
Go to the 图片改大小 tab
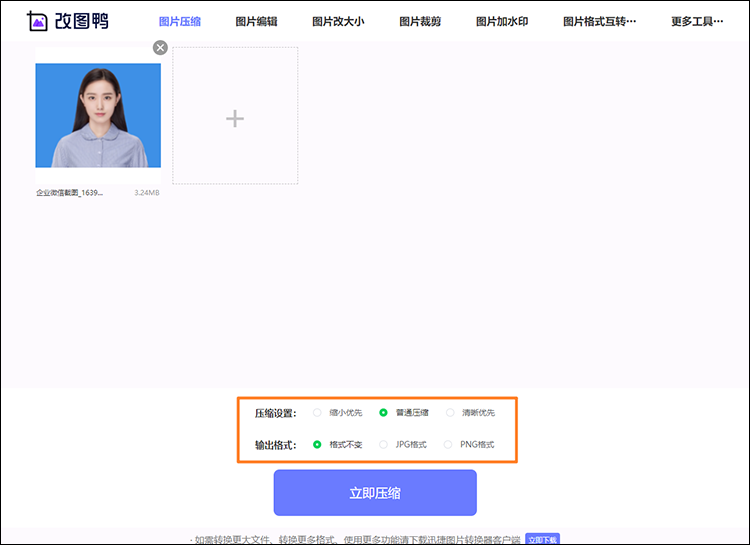pos(338,22)
